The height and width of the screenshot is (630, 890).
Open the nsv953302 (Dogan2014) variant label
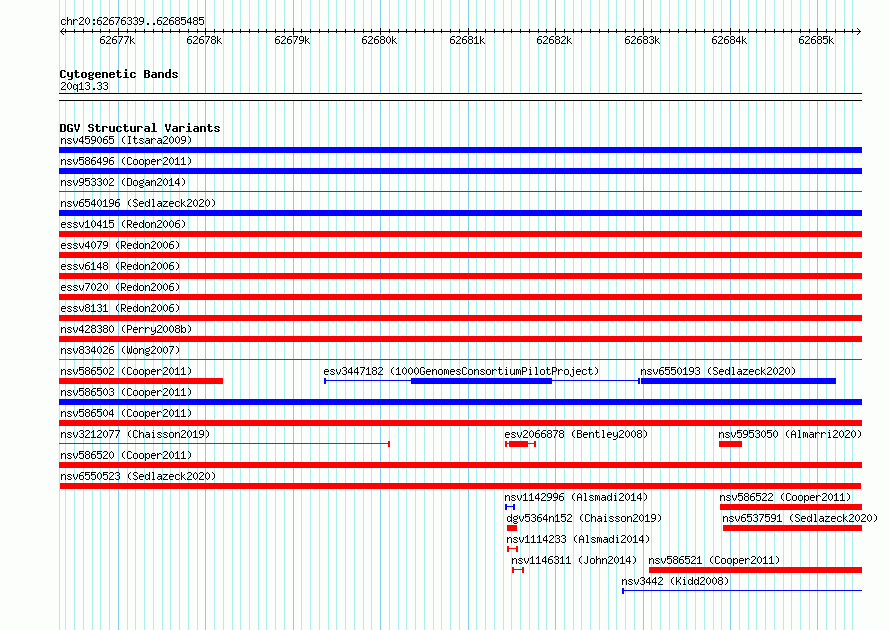coord(123,182)
